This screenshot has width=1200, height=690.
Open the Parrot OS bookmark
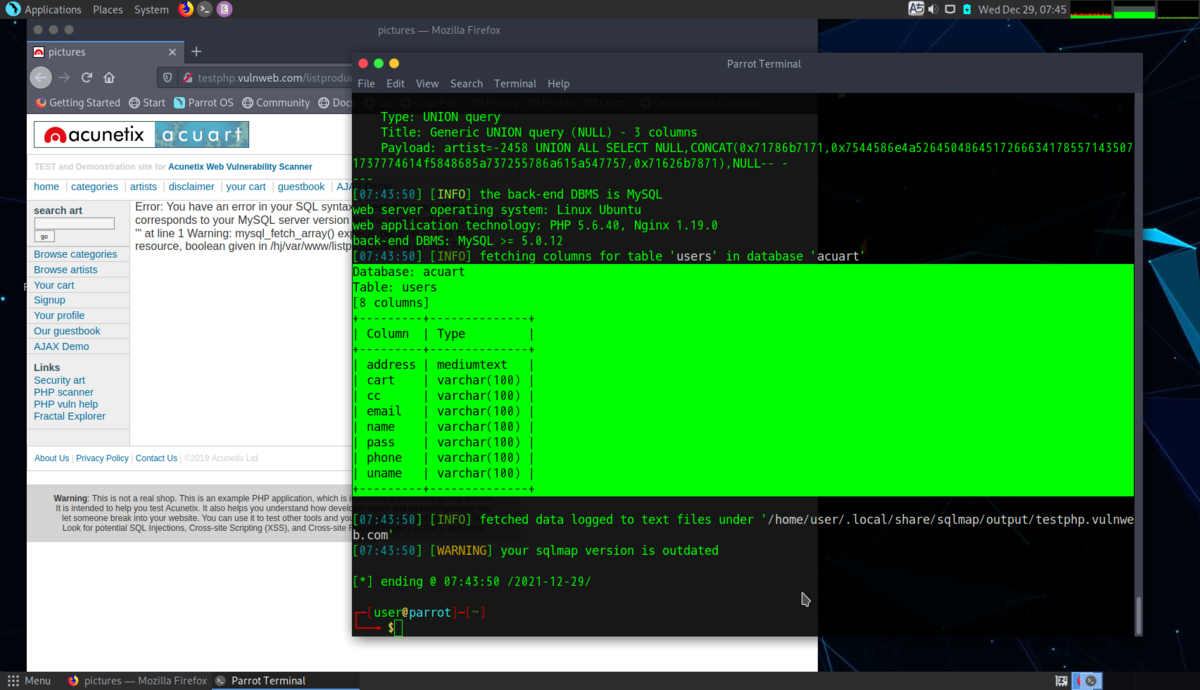coord(204,103)
